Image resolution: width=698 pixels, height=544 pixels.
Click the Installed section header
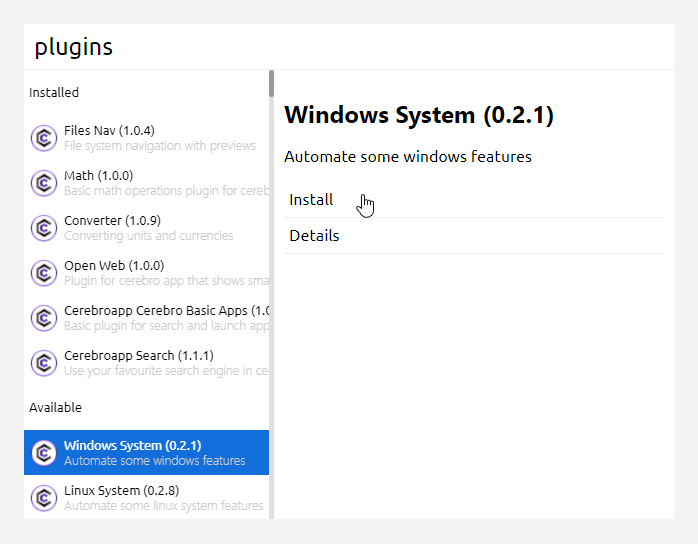point(54,93)
